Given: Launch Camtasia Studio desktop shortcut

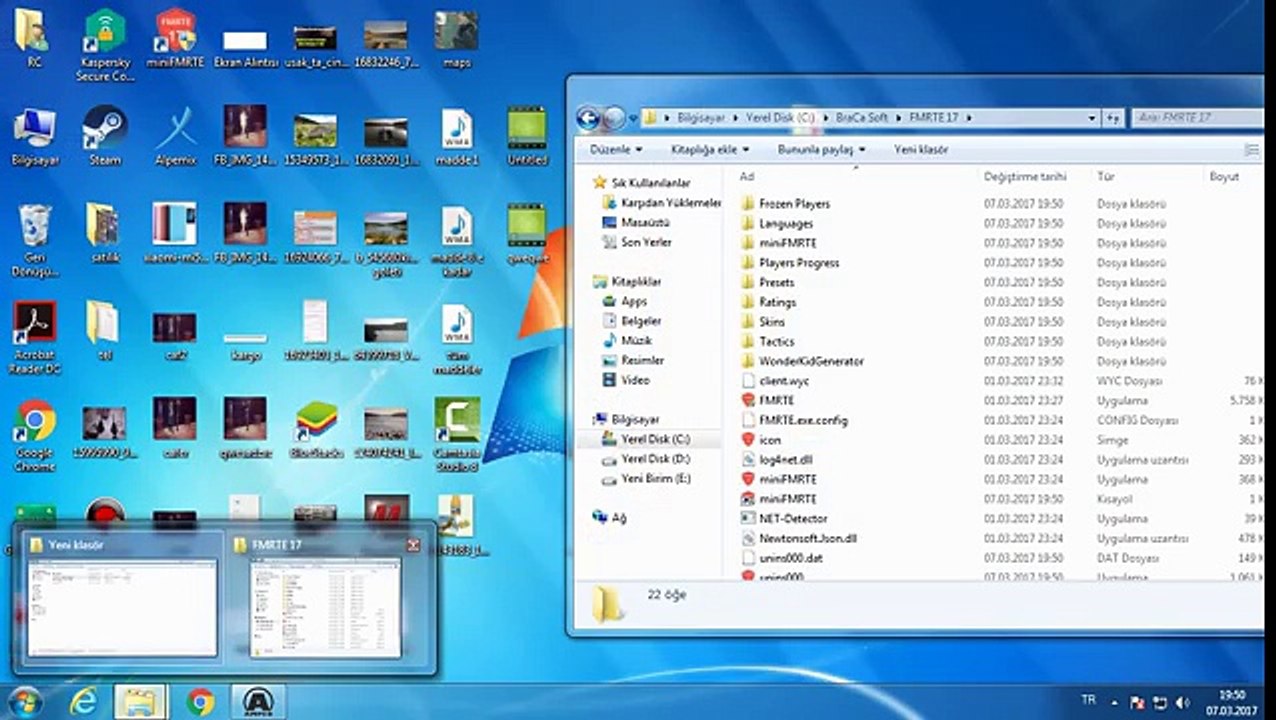Looking at the screenshot, I should 457,435.
